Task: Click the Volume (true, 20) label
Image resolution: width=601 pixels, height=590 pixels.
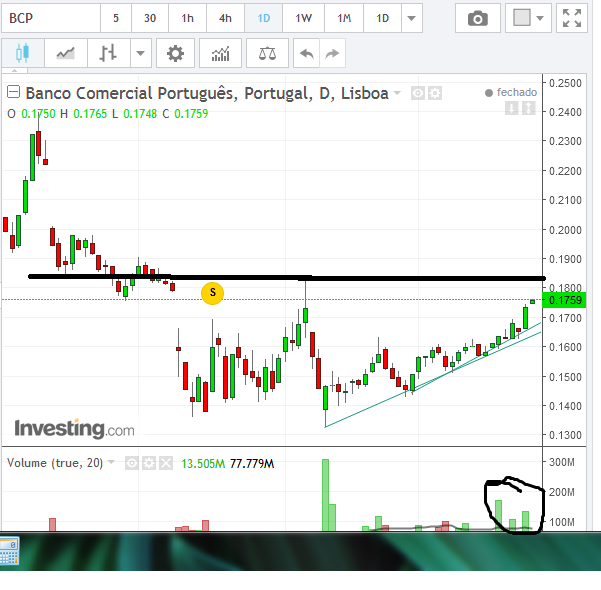Action: (55, 463)
